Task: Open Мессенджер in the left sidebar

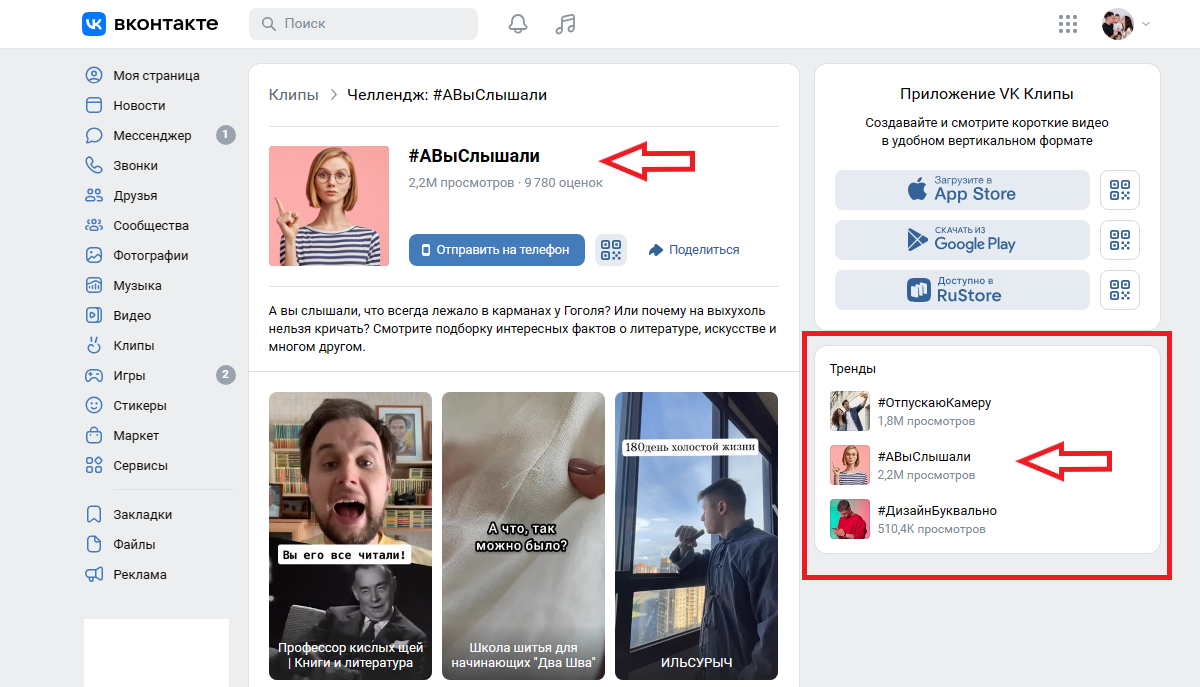Action: [151, 135]
